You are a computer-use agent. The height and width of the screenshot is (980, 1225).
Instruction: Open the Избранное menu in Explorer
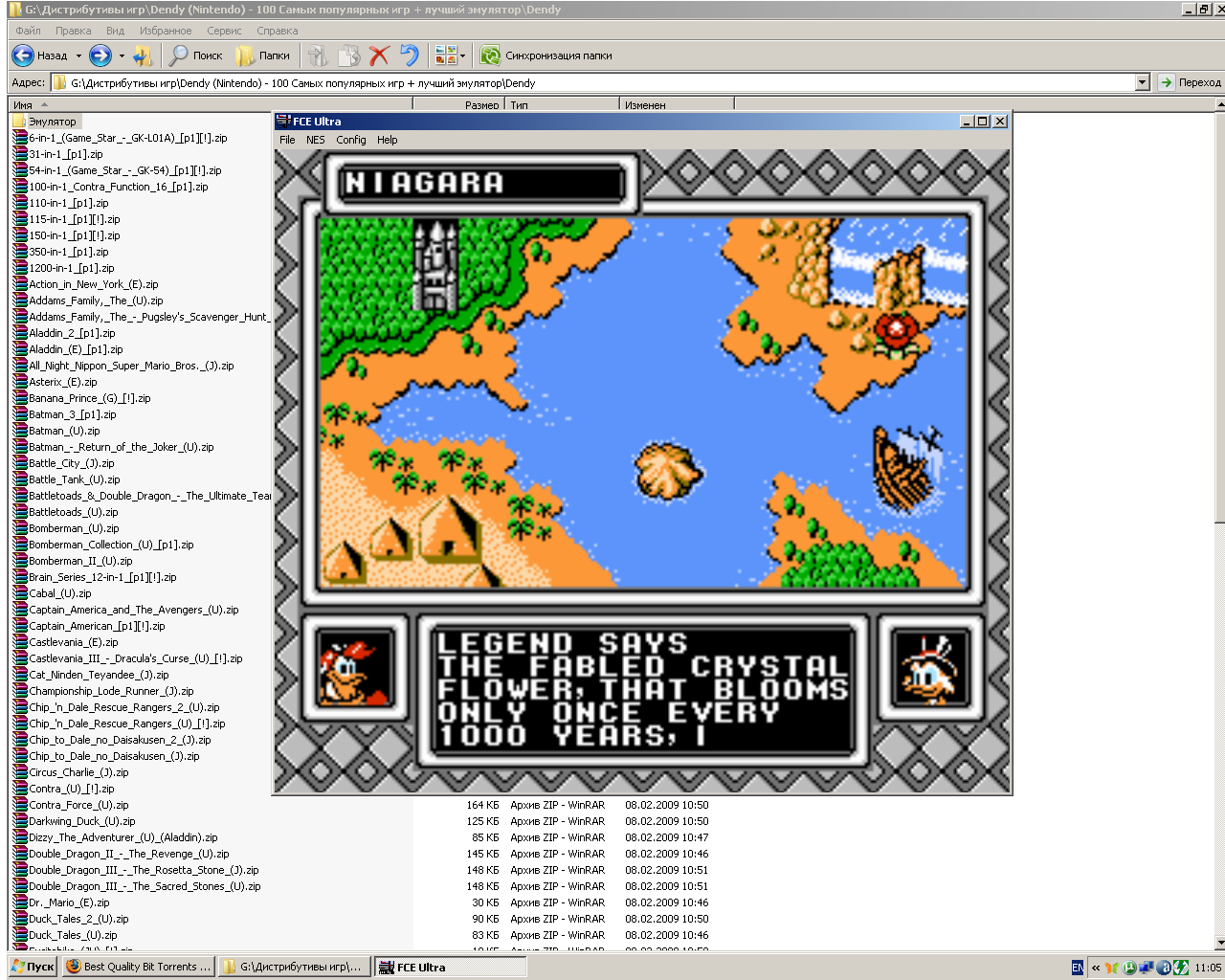click(166, 31)
